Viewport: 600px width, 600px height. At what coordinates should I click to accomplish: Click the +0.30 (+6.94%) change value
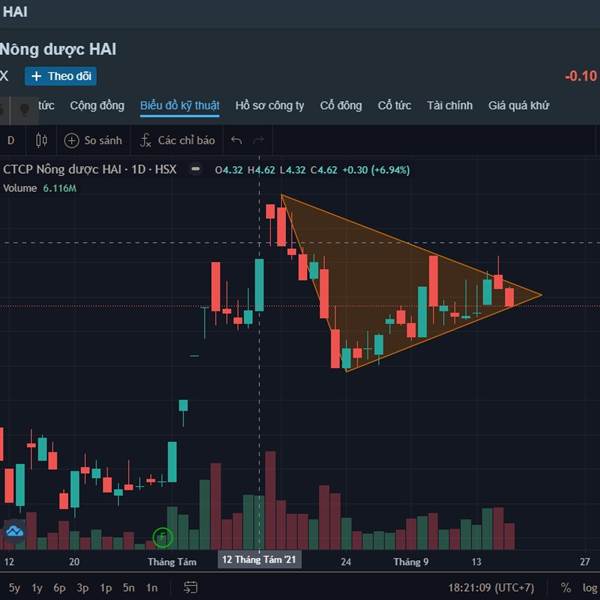tap(376, 170)
